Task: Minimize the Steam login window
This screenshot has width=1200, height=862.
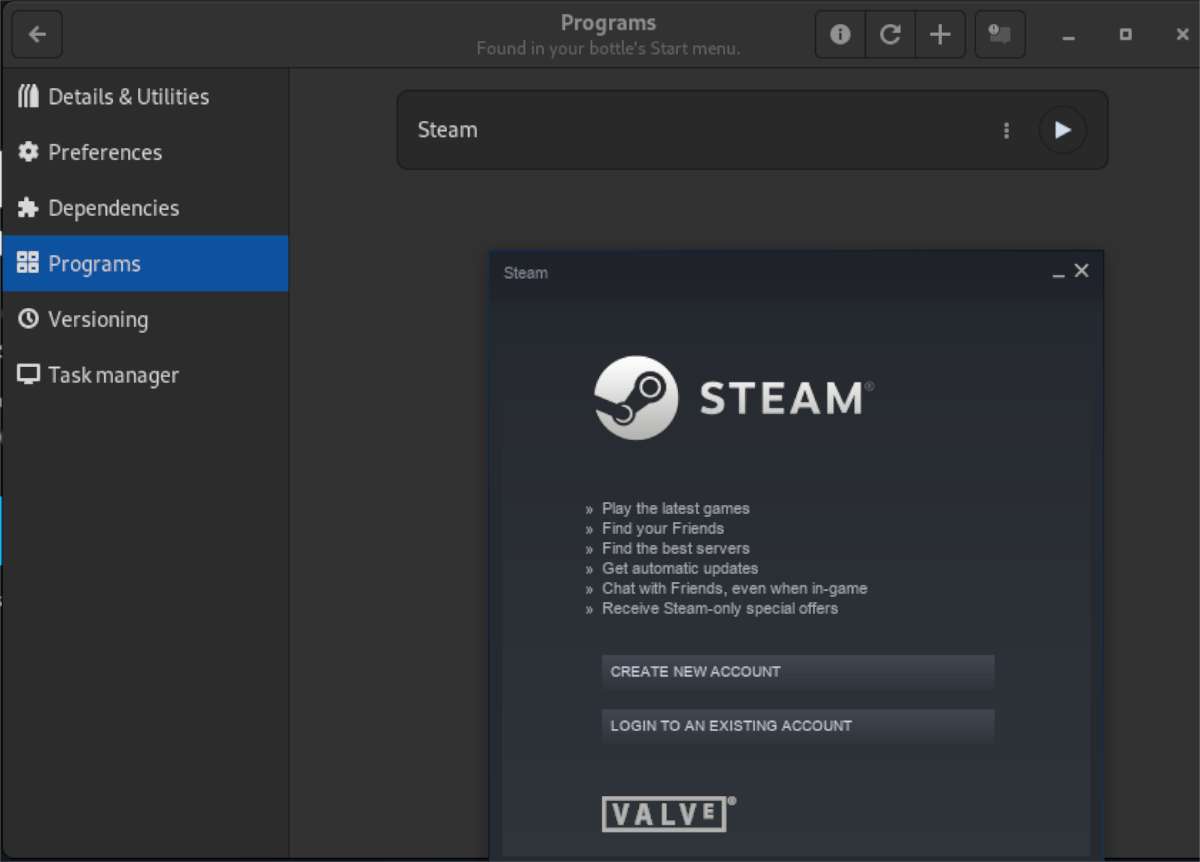Action: coord(1058,272)
